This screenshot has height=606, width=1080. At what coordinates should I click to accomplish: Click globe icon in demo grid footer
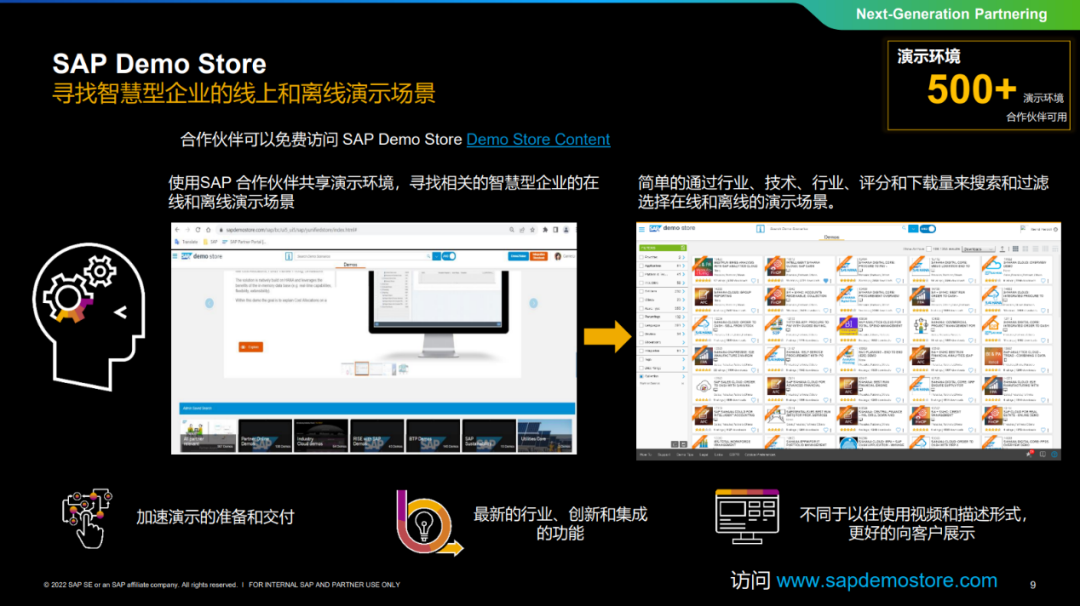point(1054,454)
